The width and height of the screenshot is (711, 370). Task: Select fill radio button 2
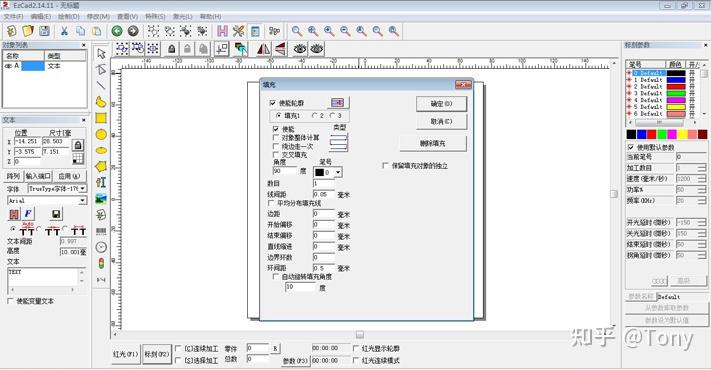pos(315,116)
